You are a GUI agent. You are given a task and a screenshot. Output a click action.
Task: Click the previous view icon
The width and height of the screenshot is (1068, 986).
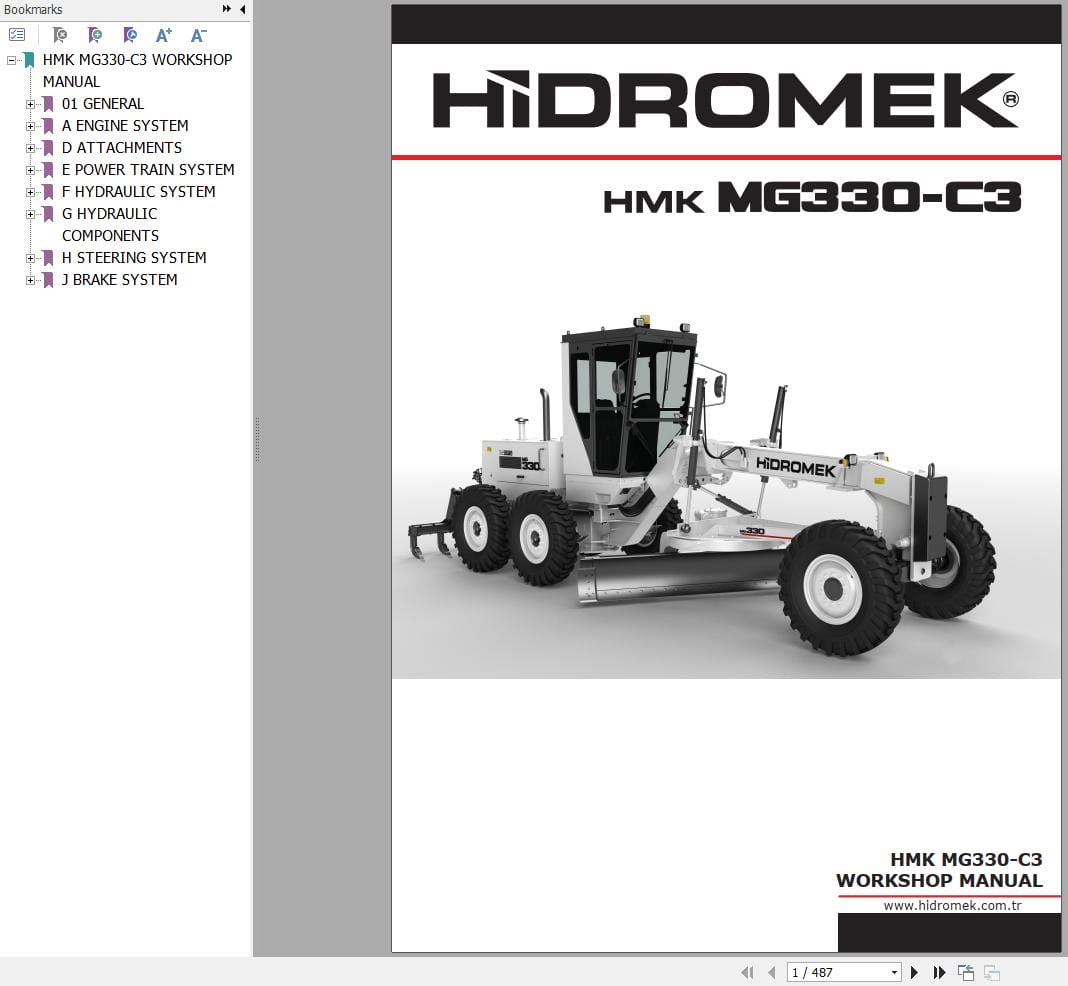click(x=966, y=972)
